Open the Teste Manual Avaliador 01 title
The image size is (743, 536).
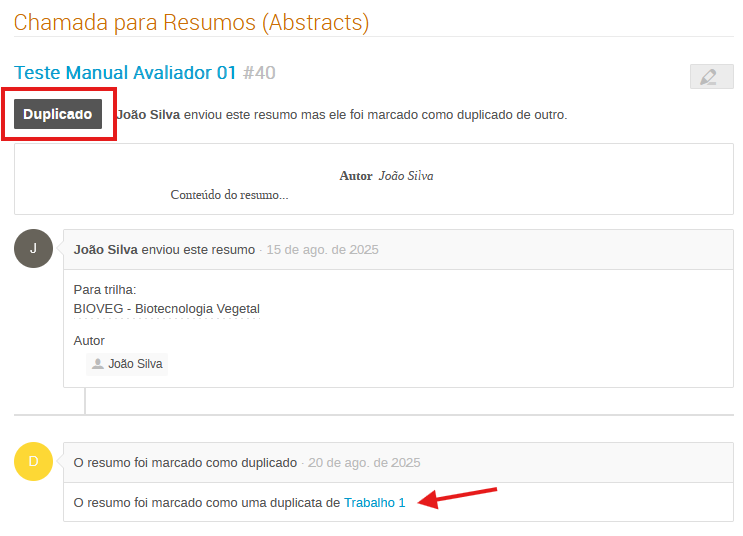click(125, 73)
